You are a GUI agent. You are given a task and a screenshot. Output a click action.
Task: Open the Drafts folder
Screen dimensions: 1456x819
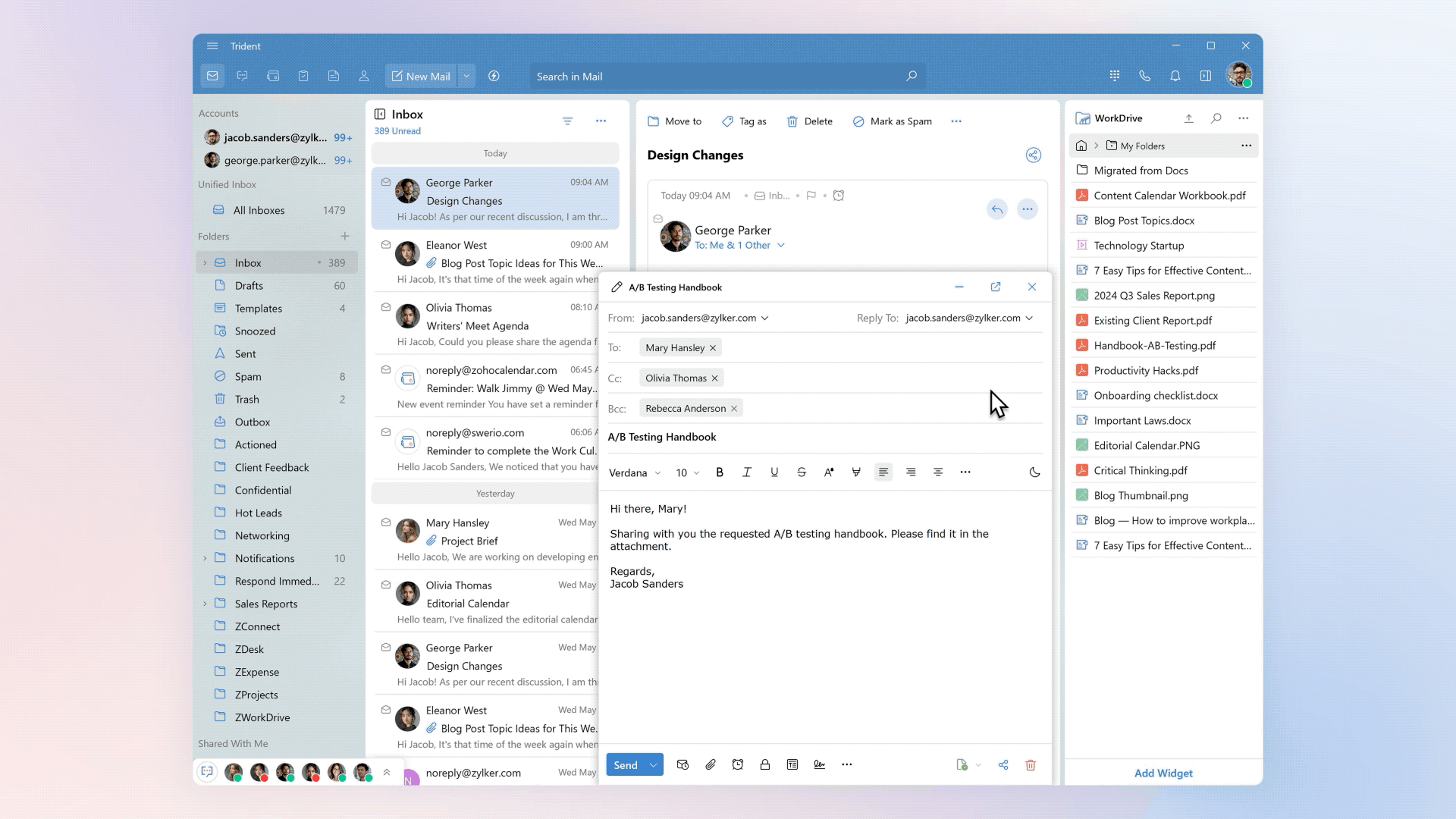[249, 285]
